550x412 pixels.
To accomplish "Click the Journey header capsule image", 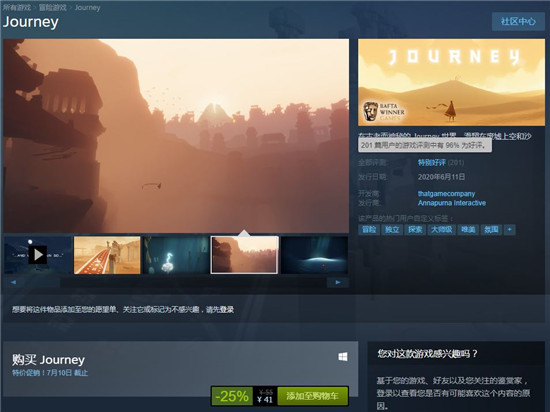I will tap(451, 82).
